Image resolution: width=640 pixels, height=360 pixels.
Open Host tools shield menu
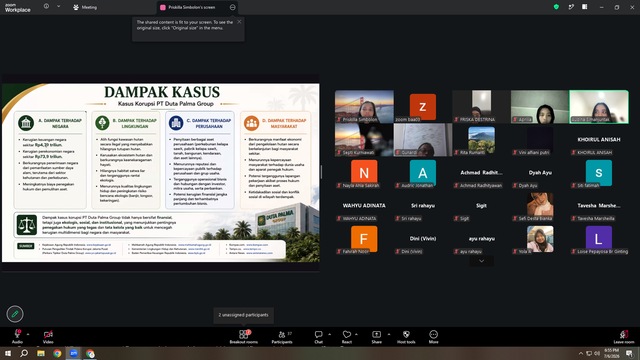click(406, 336)
